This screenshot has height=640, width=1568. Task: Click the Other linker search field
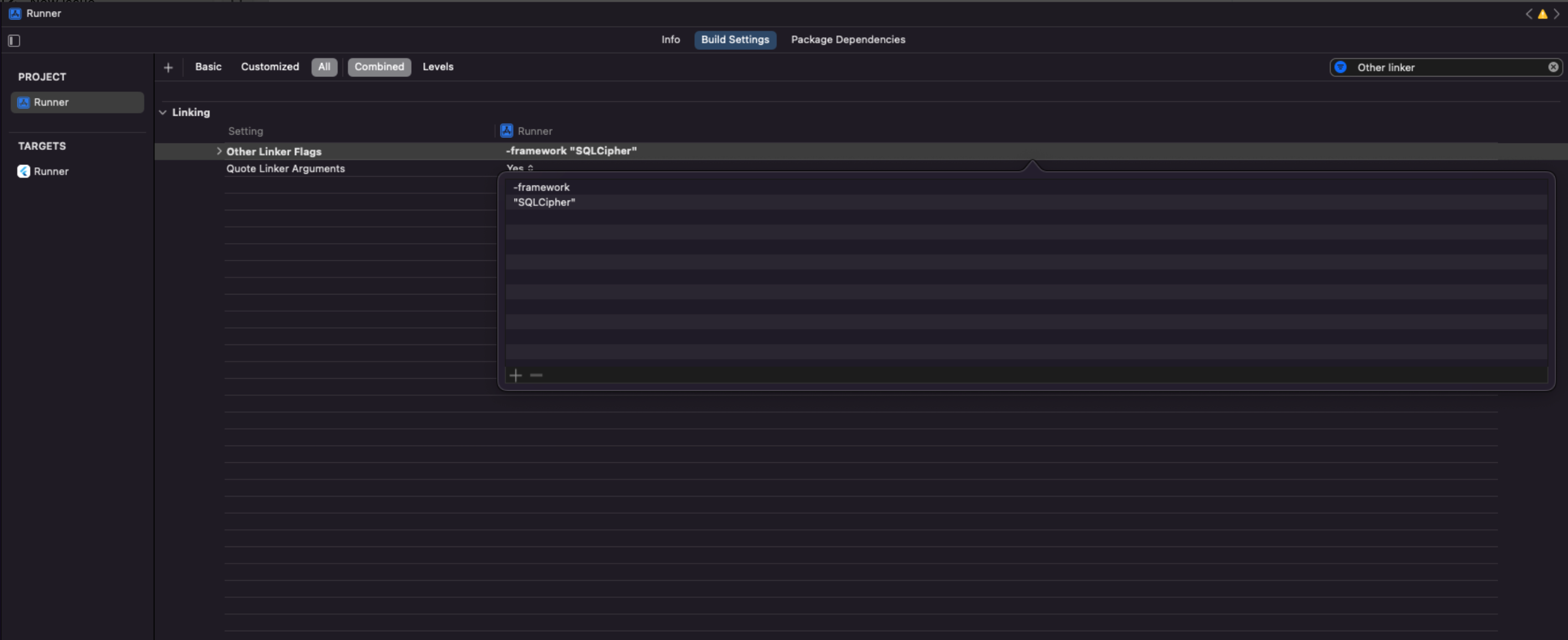(x=1446, y=67)
